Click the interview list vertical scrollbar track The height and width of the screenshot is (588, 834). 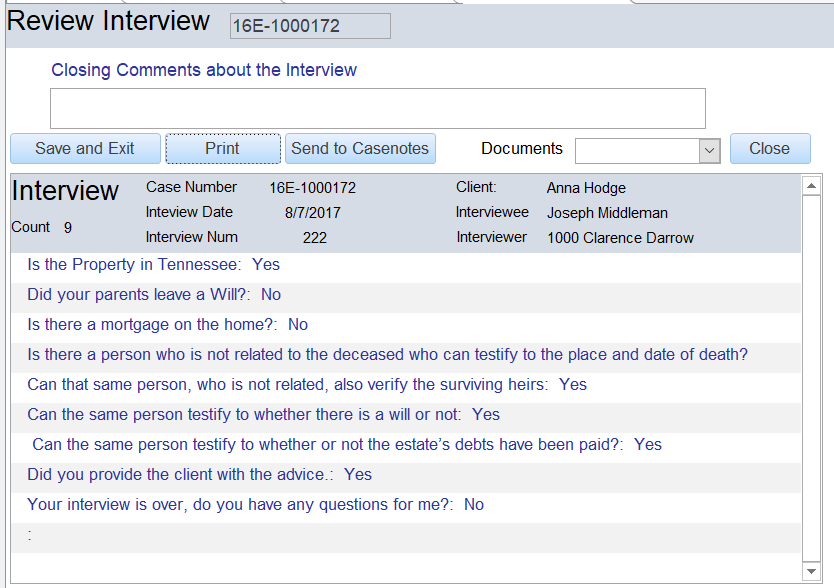tap(811, 380)
